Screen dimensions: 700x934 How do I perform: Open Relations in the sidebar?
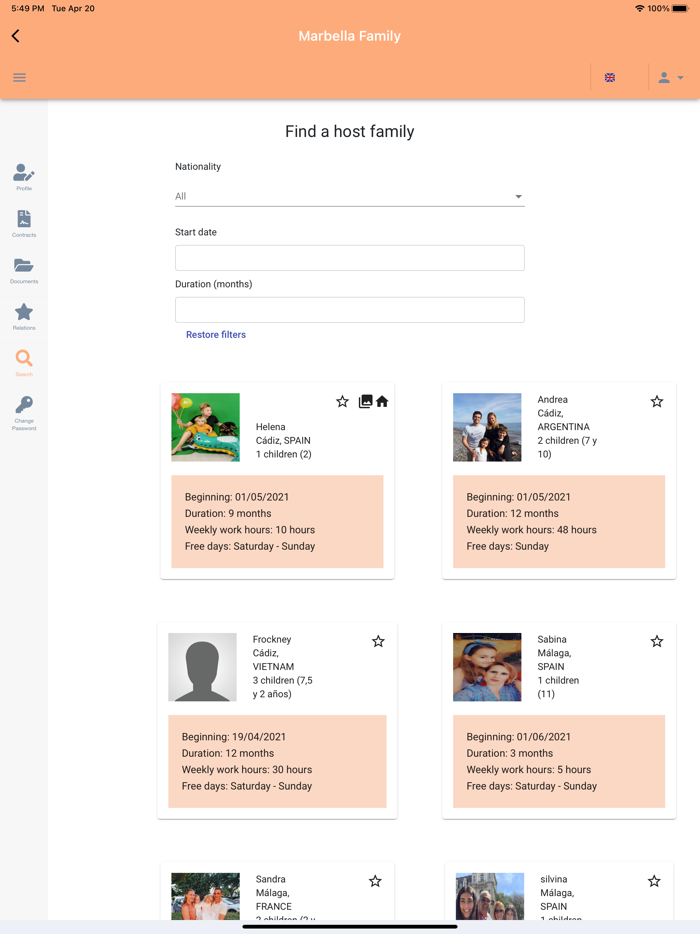pos(24,316)
